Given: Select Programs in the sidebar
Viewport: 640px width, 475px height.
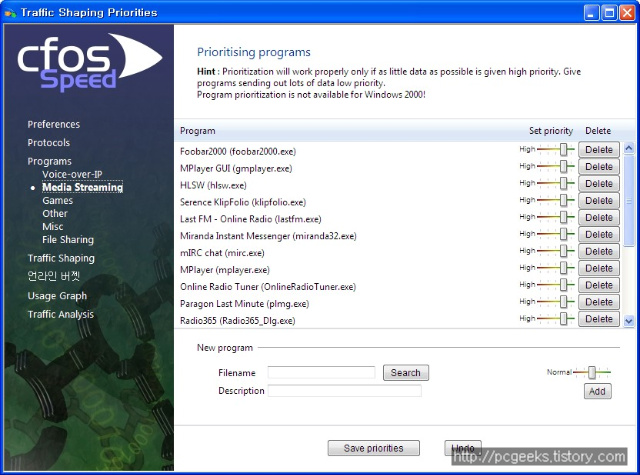Looking at the screenshot, I should [x=49, y=161].
